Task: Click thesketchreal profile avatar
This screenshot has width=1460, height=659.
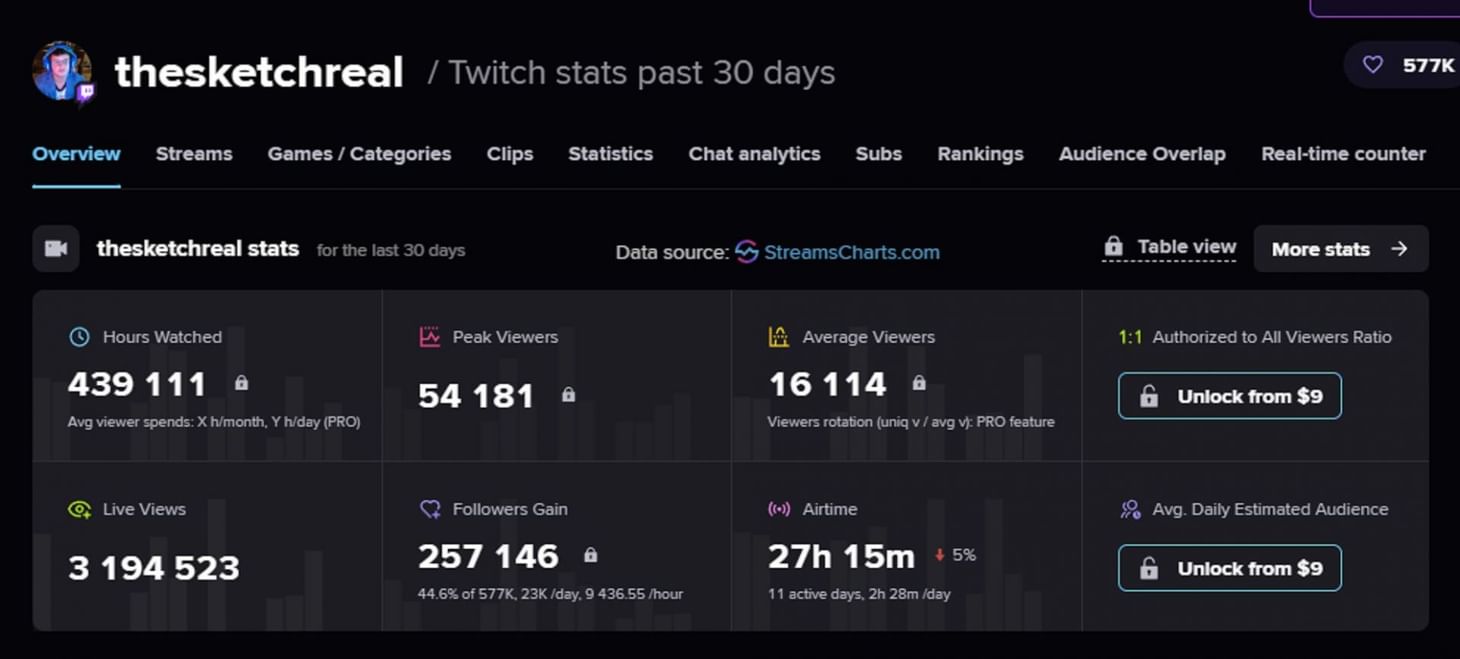Action: (60, 71)
